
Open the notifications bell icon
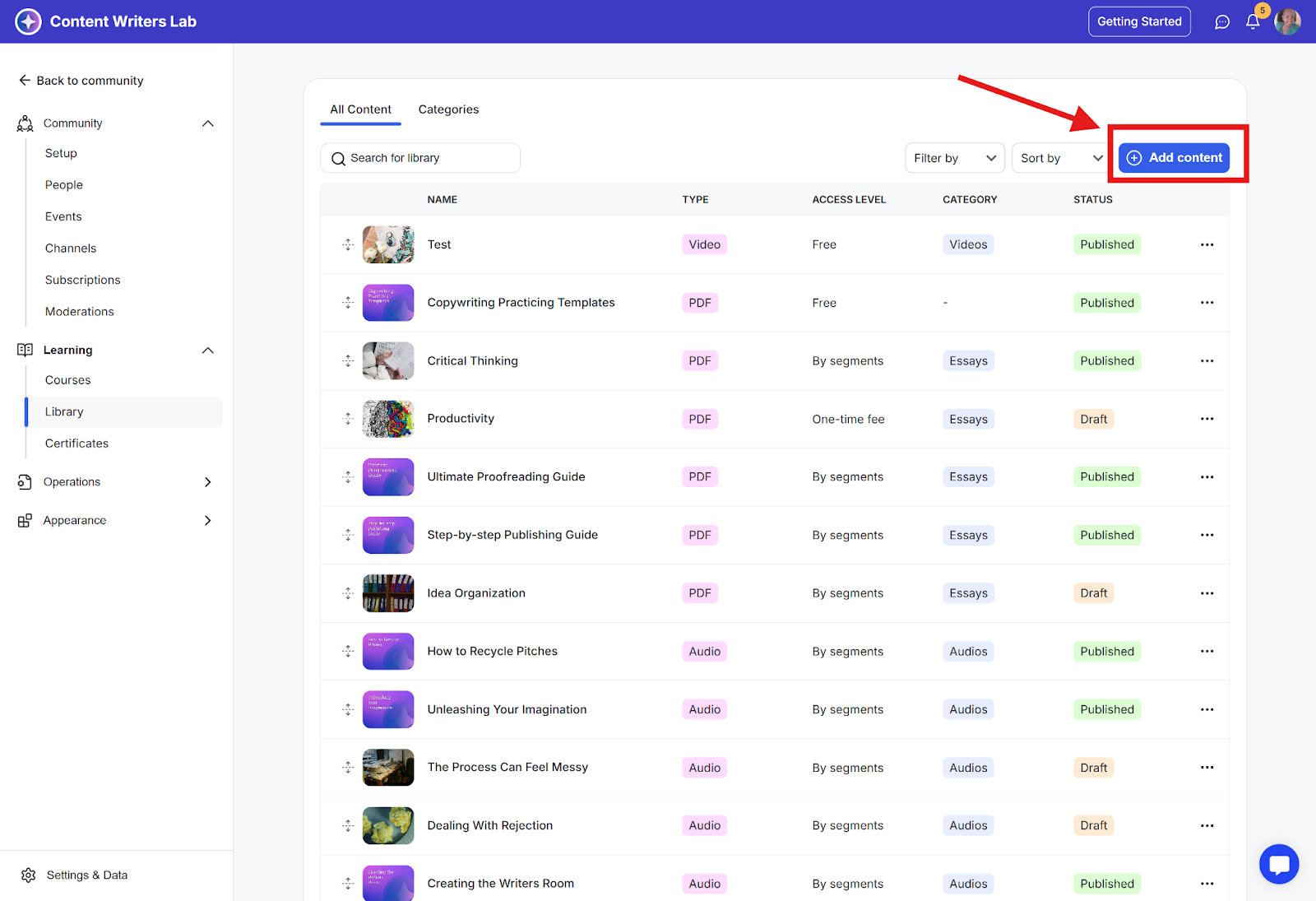(x=1252, y=22)
